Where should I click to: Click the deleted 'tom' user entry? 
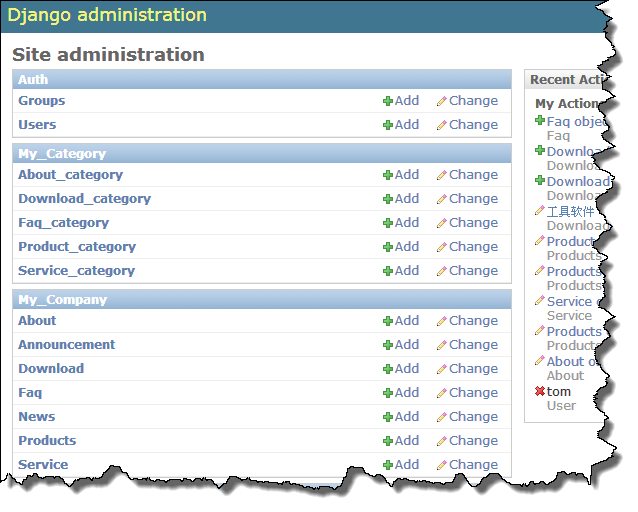click(559, 392)
